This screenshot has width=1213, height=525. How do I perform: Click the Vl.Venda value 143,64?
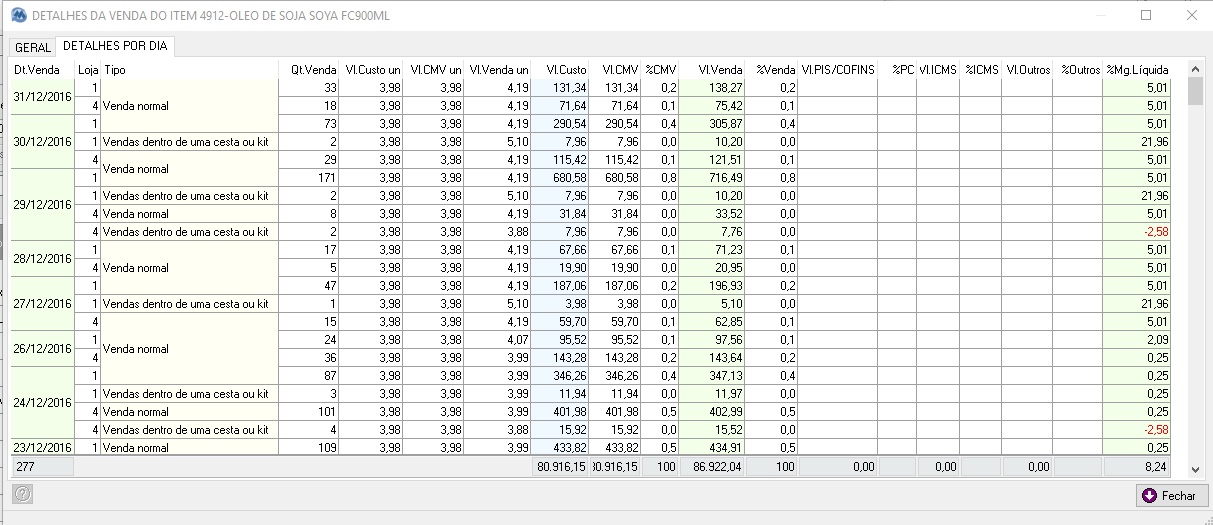712,357
